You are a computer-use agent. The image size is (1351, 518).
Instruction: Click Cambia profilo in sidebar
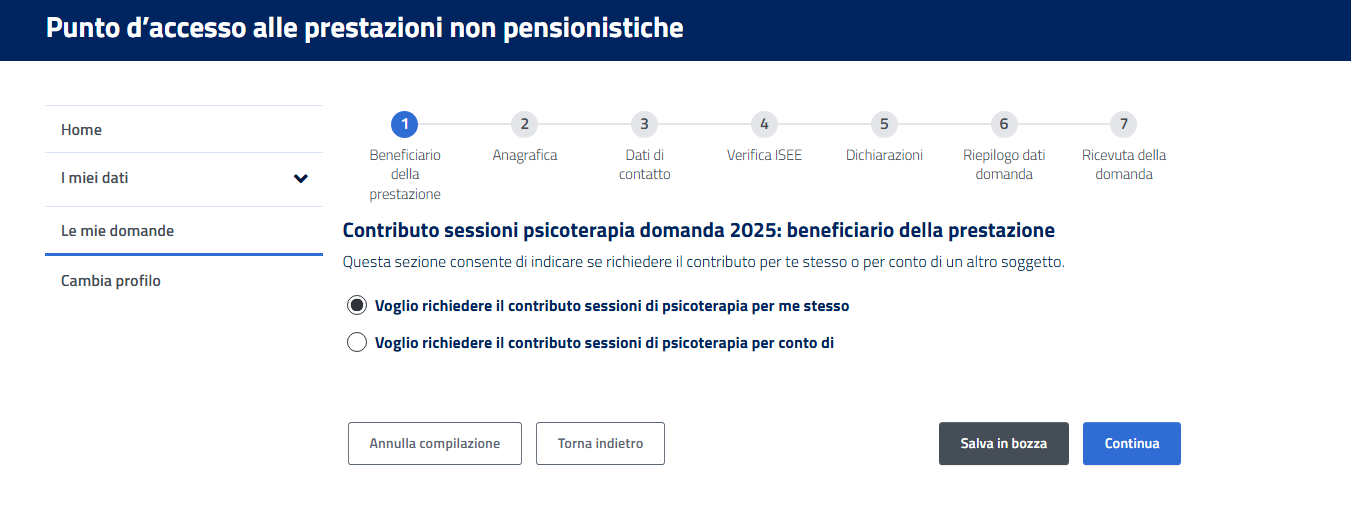tap(110, 281)
